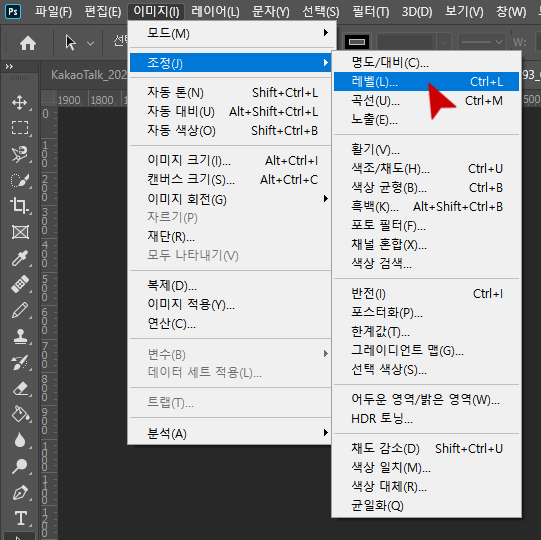Viewport: 541px width, 540px height.
Task: Choose 재단(R) menu item
Action: 230,237
